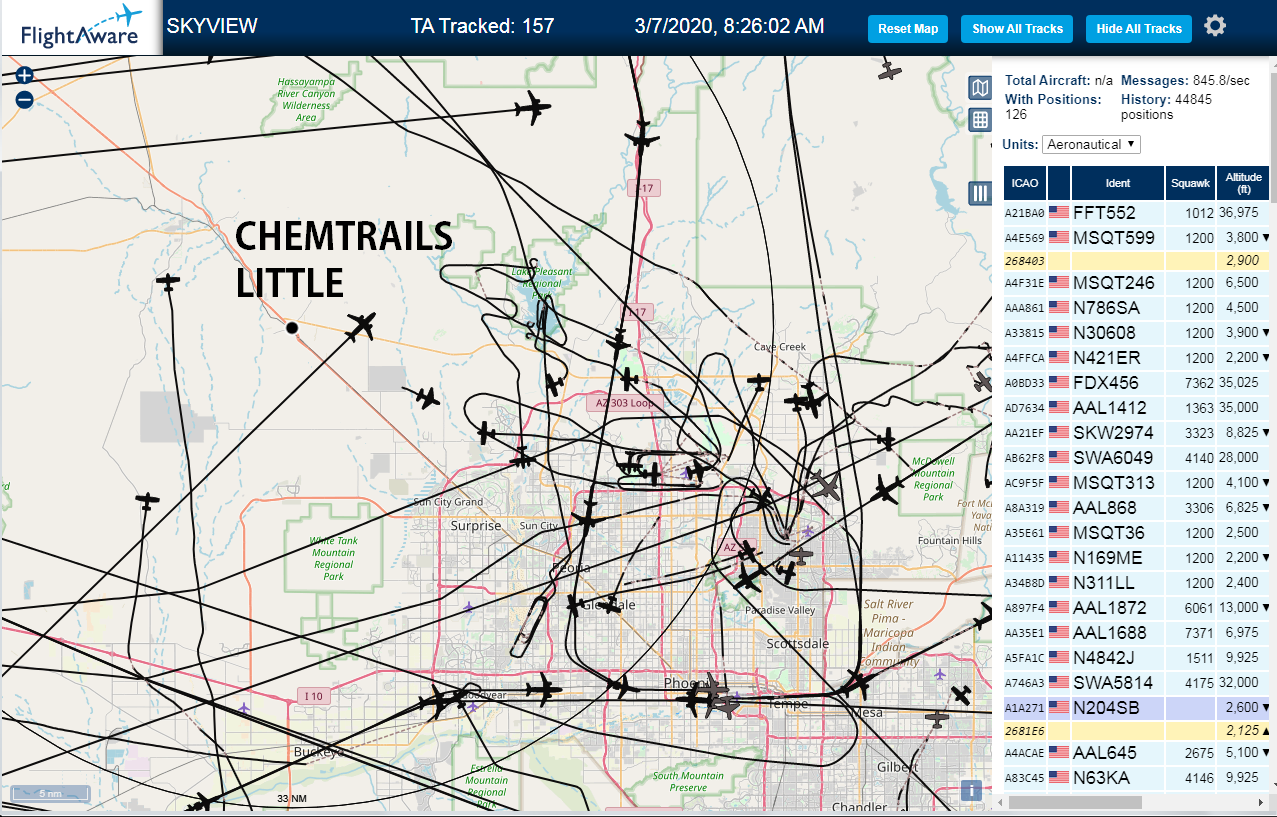The height and width of the screenshot is (817, 1277).
Task: Click the History 44845 positions text
Action: pyautogui.click(x=1166, y=107)
